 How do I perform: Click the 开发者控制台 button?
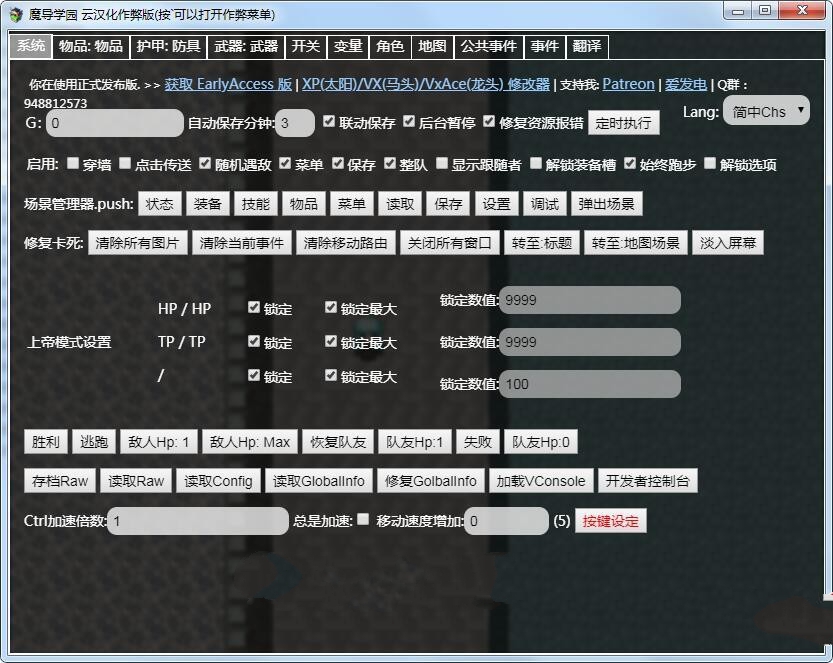[x=647, y=481]
